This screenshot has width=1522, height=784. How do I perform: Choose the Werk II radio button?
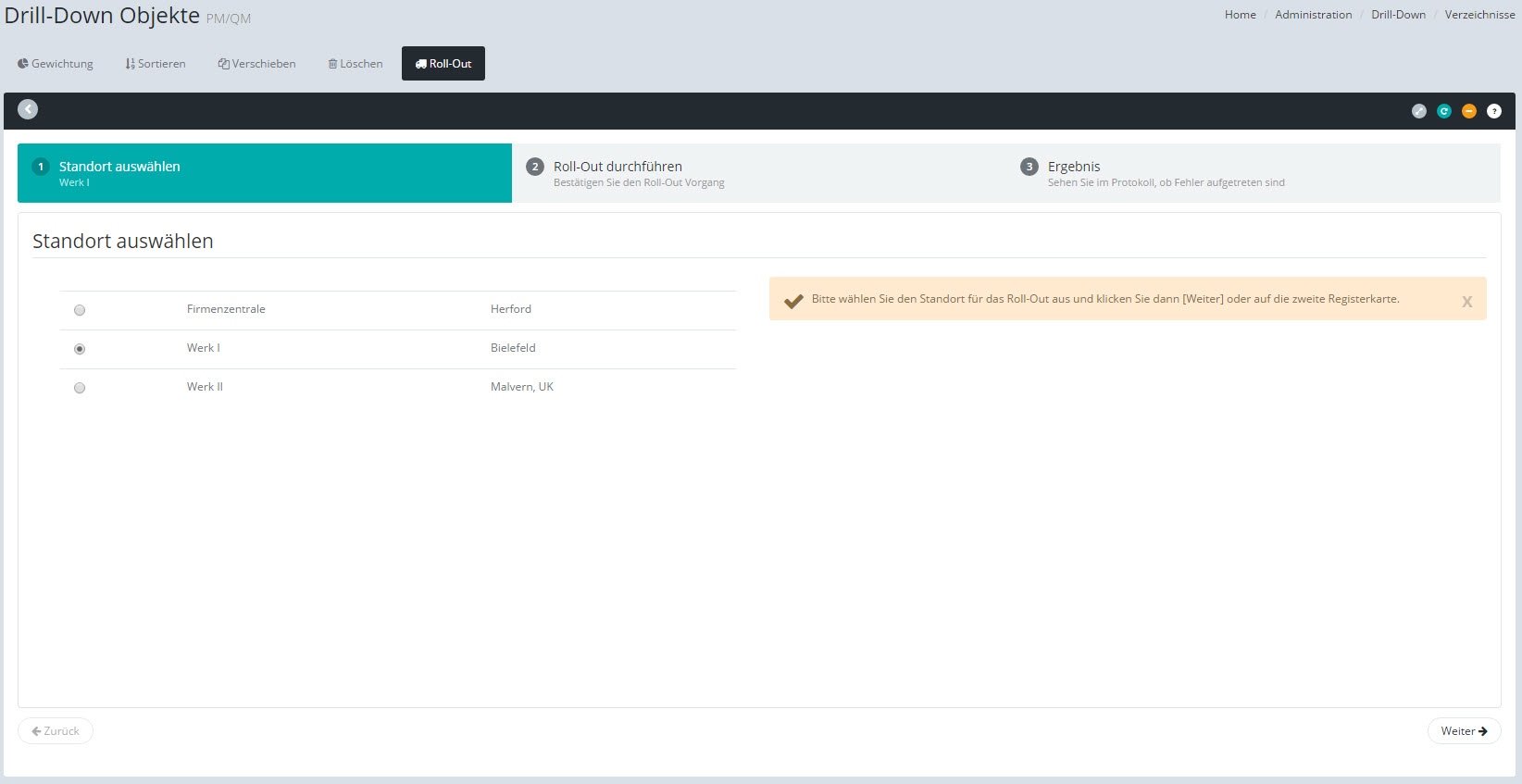(x=80, y=388)
